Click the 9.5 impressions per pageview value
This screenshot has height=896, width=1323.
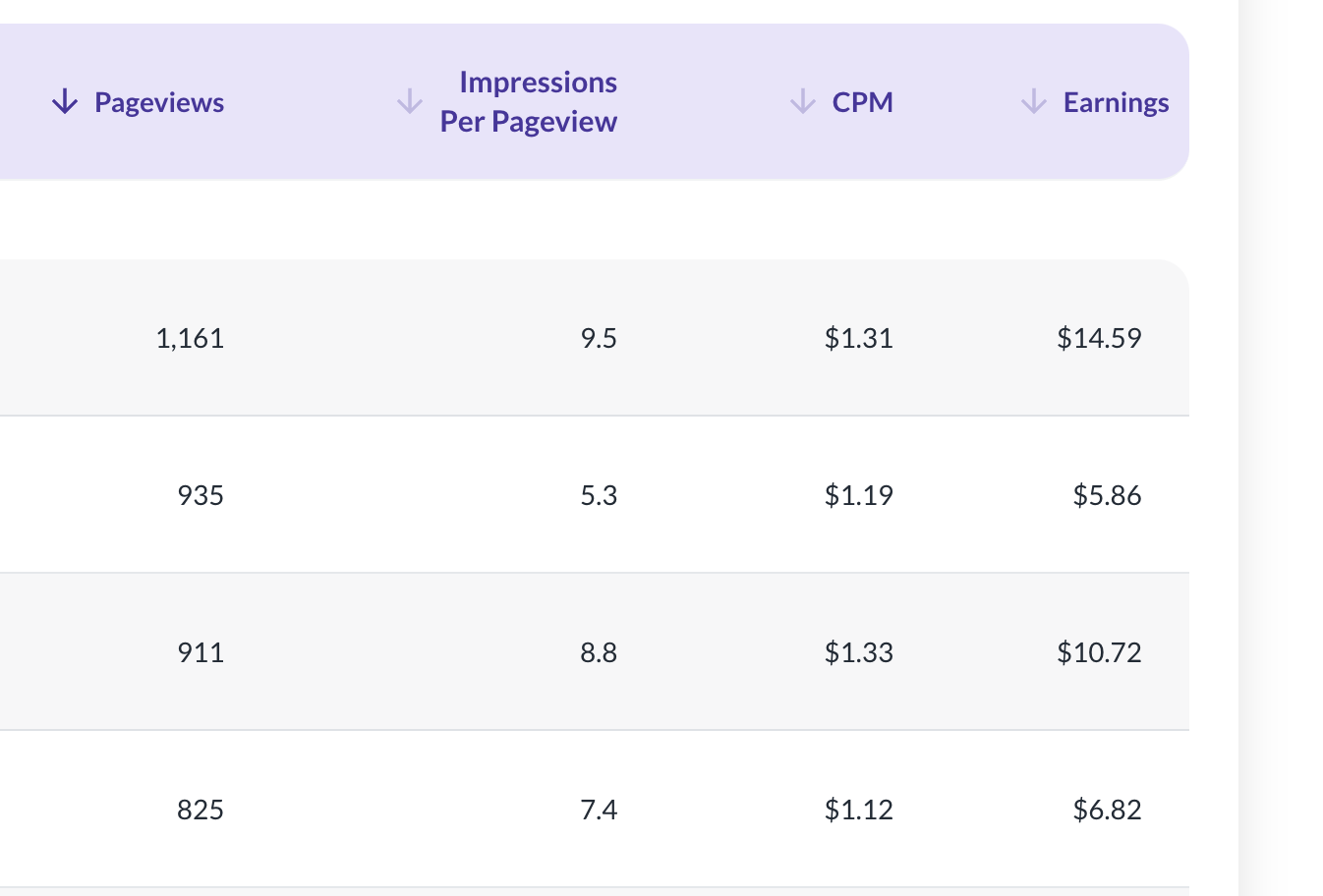(x=599, y=338)
